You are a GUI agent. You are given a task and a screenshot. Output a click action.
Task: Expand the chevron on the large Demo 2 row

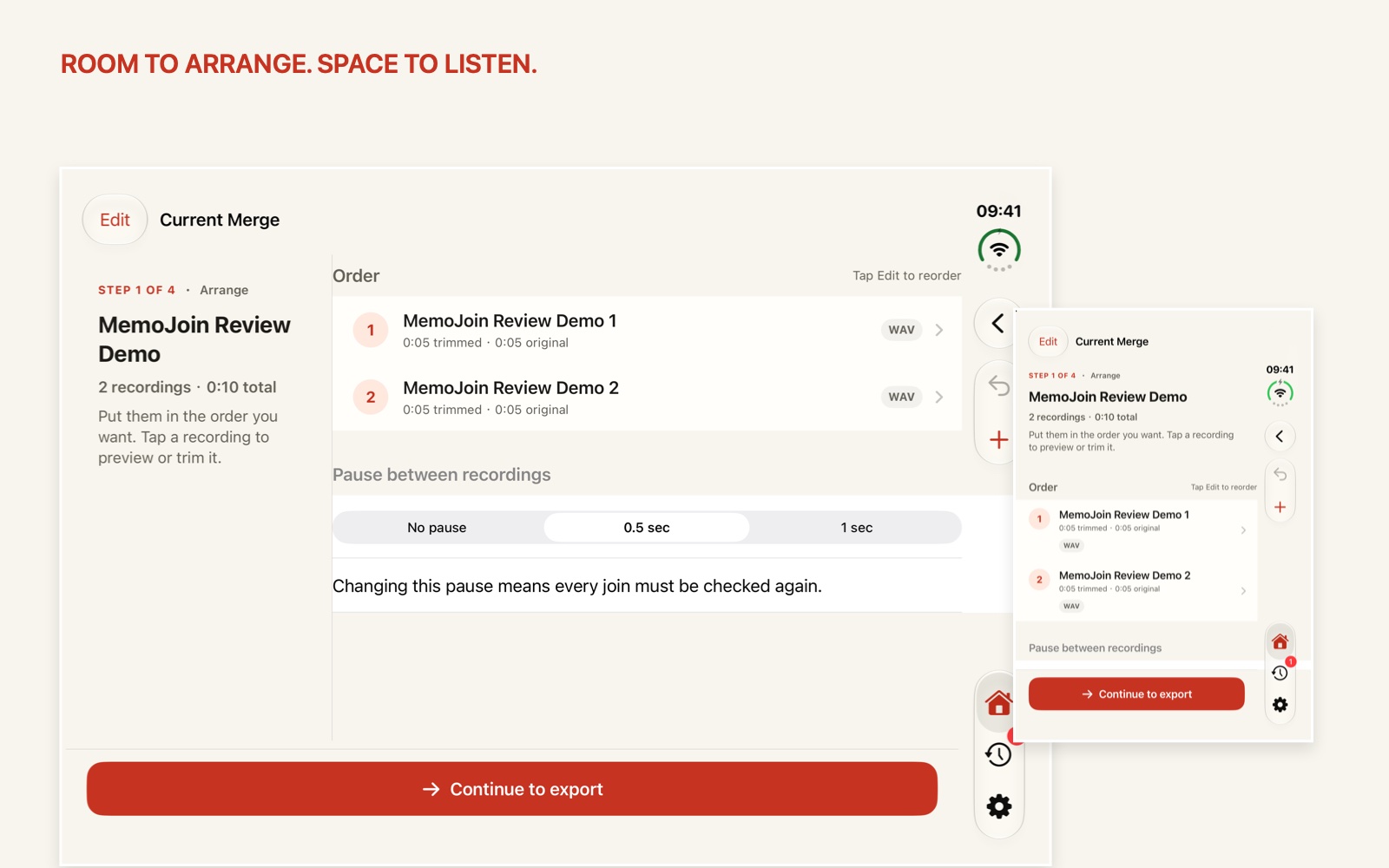(939, 397)
